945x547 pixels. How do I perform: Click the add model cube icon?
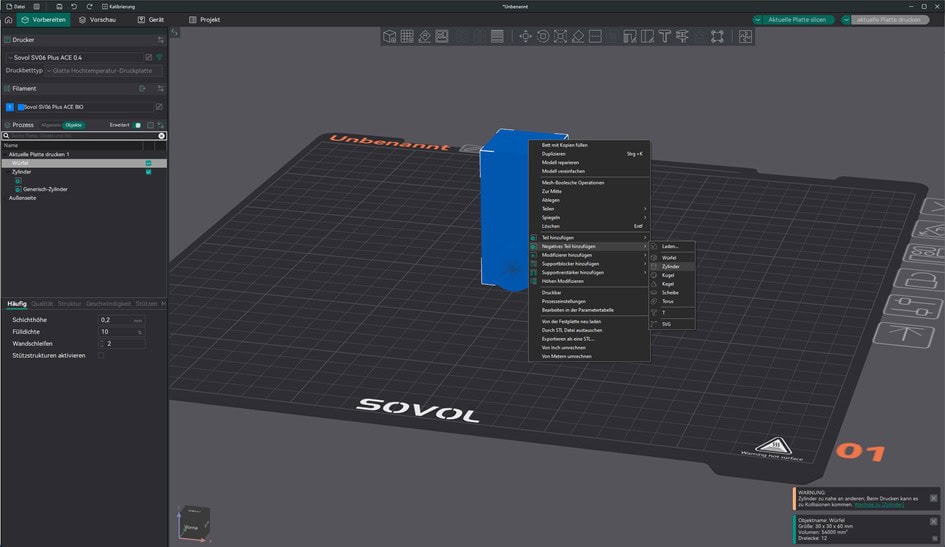[390, 37]
